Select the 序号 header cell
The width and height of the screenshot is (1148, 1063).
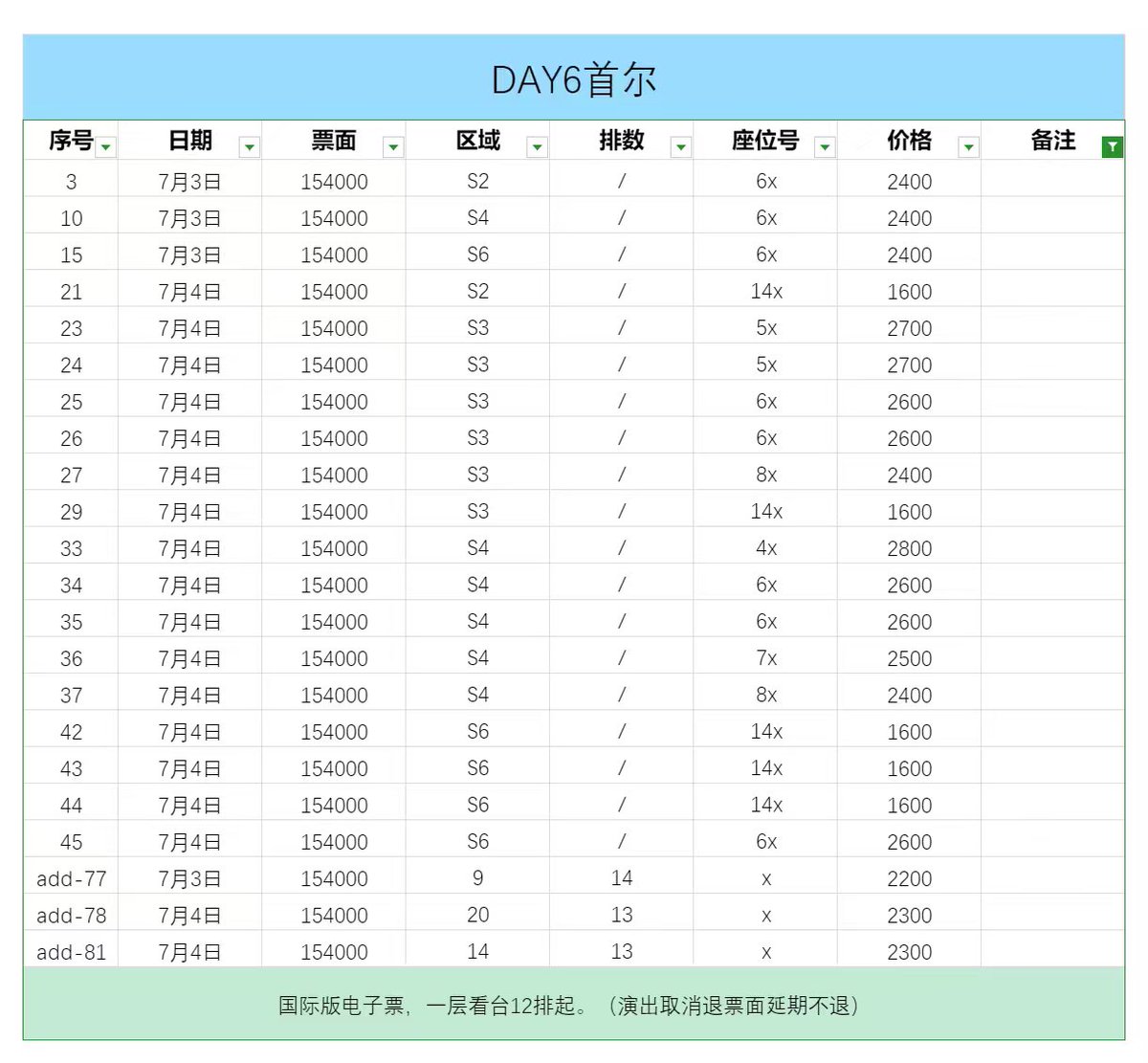71,141
